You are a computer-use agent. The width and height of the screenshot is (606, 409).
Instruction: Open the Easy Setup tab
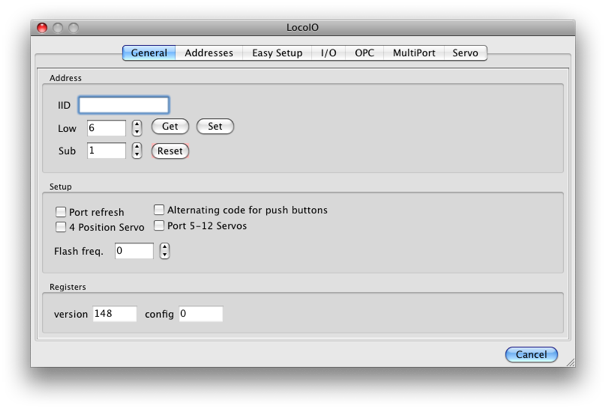[277, 53]
